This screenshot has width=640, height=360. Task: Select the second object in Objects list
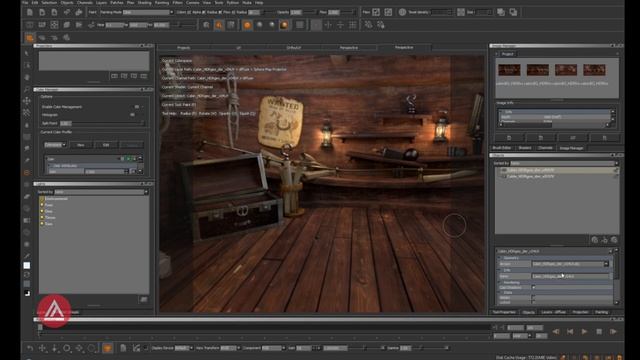557,177
